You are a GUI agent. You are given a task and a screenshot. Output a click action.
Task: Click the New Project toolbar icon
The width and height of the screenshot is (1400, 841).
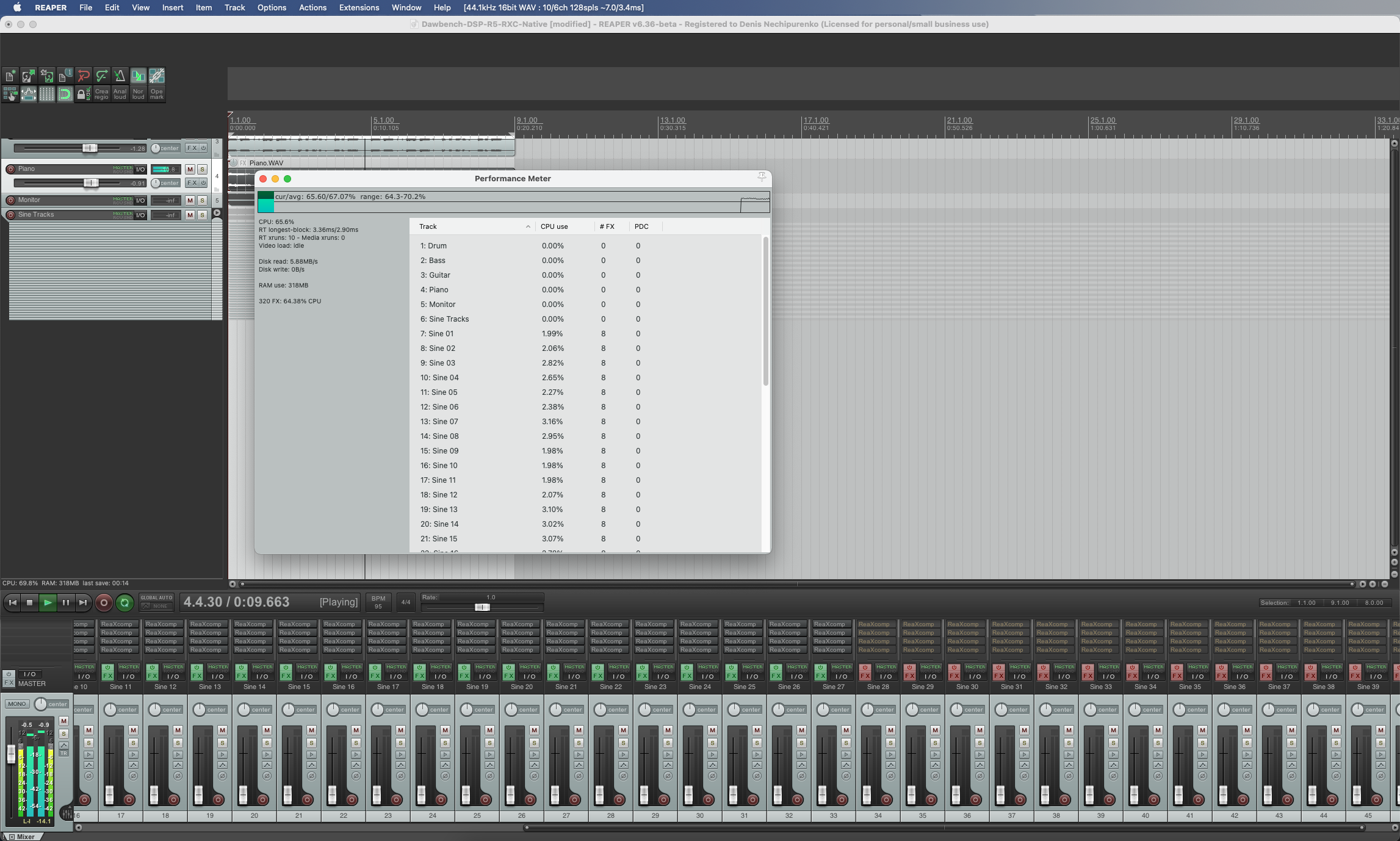click(10, 76)
